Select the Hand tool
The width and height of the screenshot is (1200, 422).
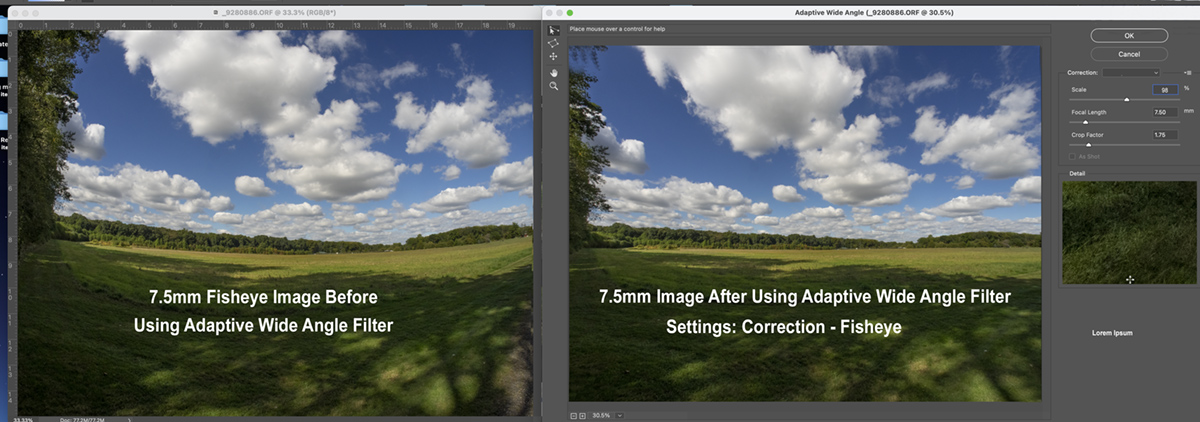[x=553, y=72]
